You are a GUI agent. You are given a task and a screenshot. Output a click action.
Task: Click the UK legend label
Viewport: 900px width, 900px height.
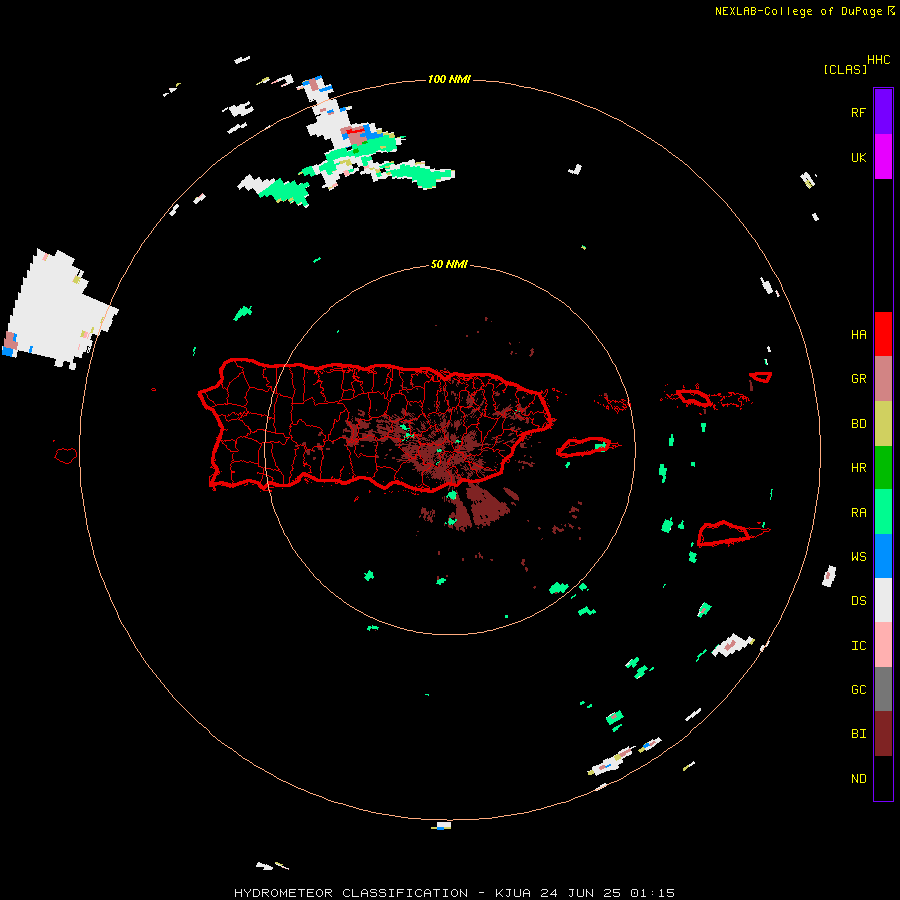pyautogui.click(x=858, y=157)
